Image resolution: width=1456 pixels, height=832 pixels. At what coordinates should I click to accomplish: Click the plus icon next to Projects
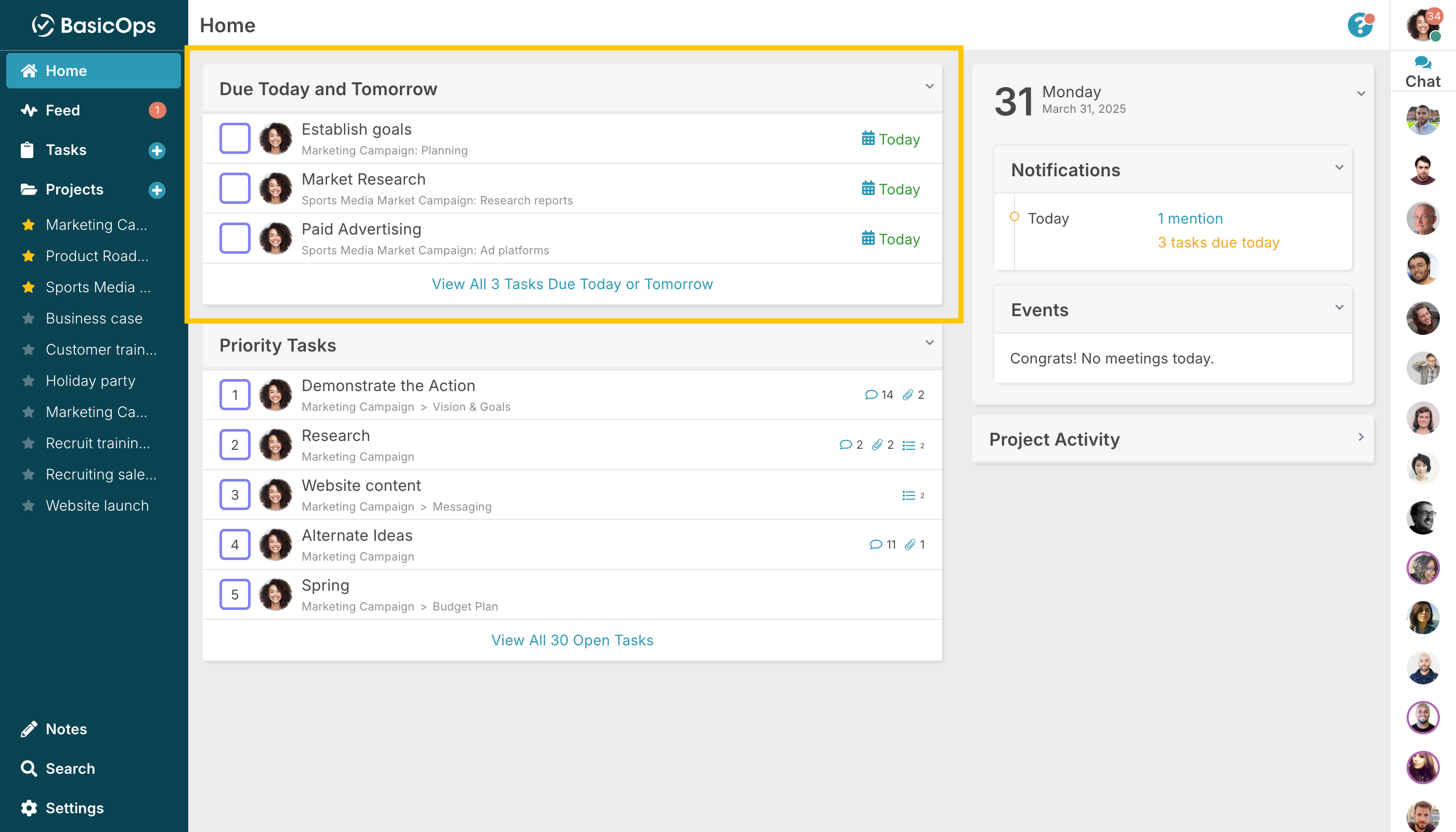tap(157, 190)
